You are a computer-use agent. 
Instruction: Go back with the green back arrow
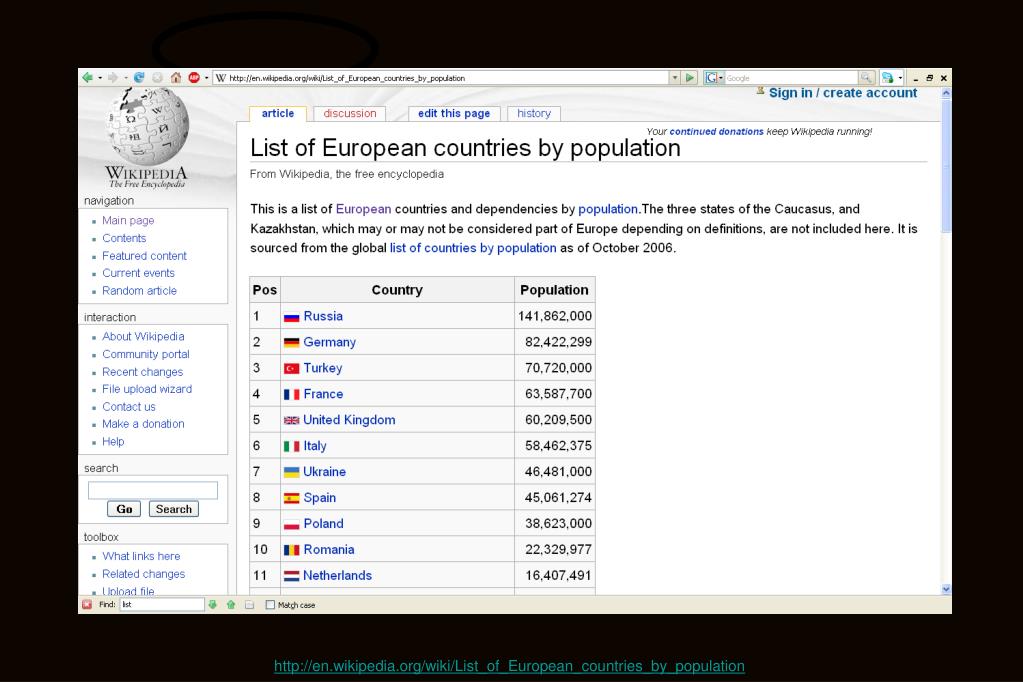click(87, 78)
